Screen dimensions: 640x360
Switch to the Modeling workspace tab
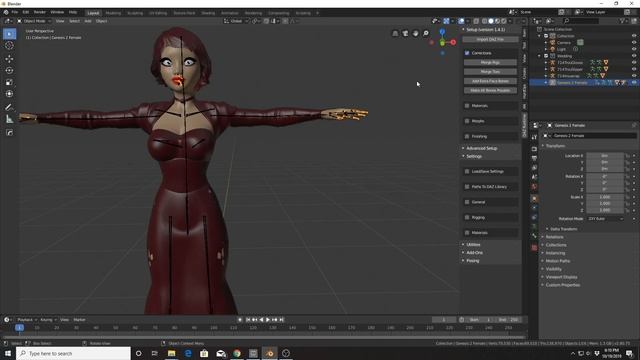click(113, 13)
